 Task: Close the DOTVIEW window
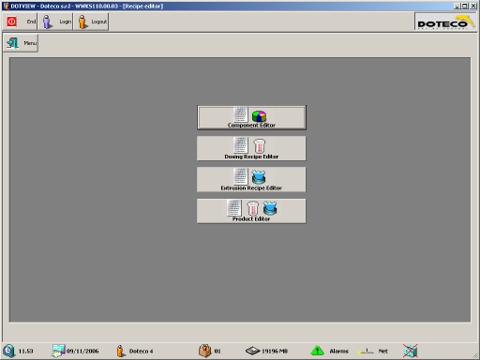click(473, 6)
